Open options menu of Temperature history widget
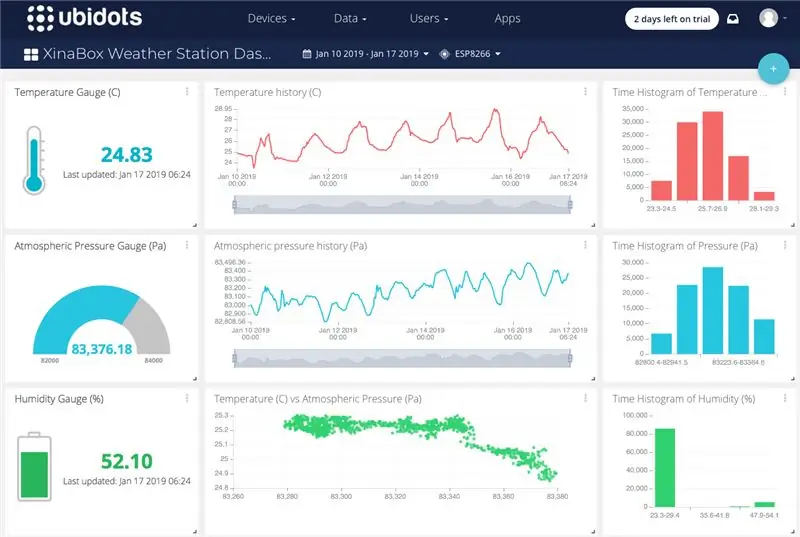800x537 pixels. click(585, 91)
